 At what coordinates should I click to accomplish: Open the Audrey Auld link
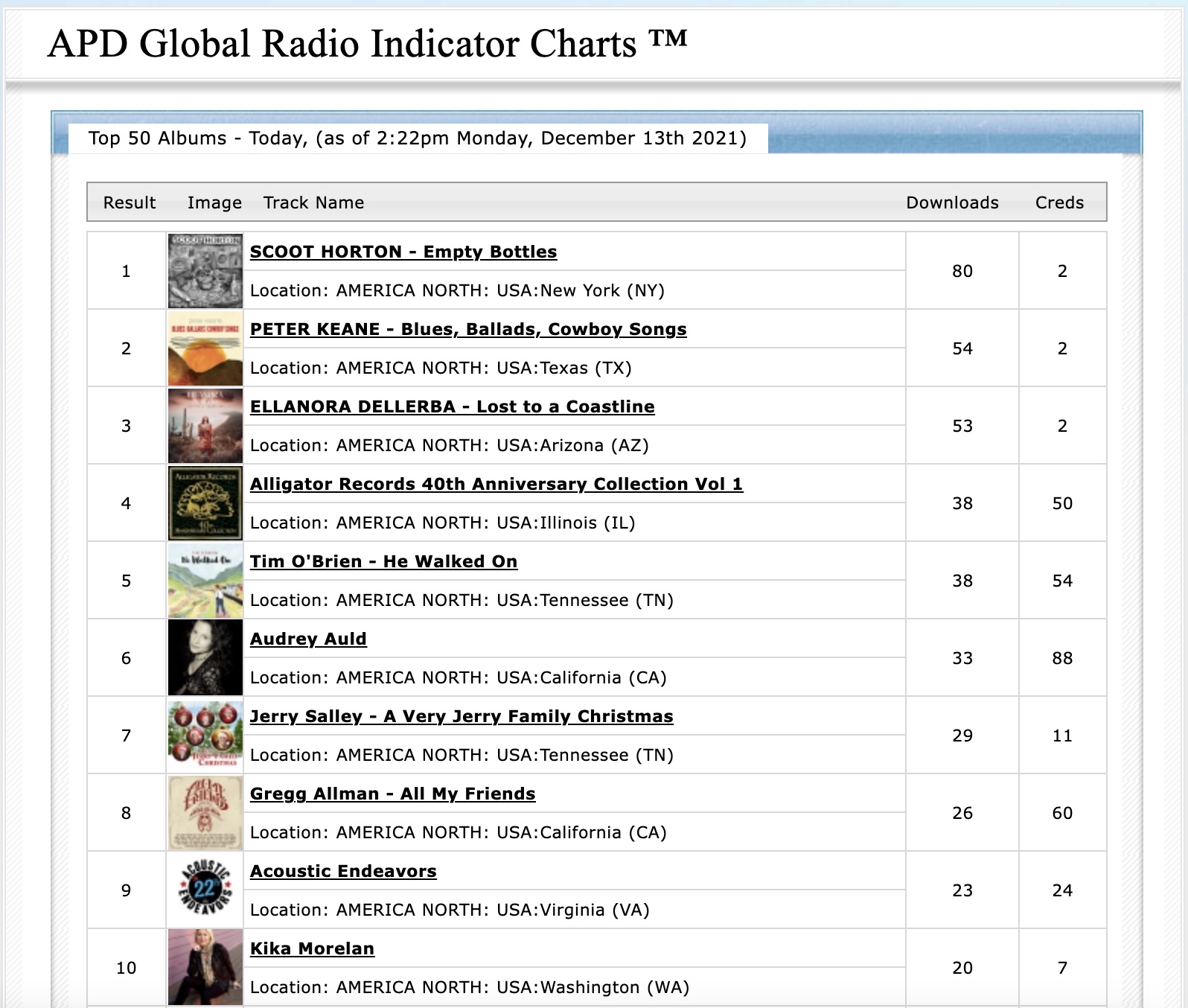pyautogui.click(x=308, y=639)
